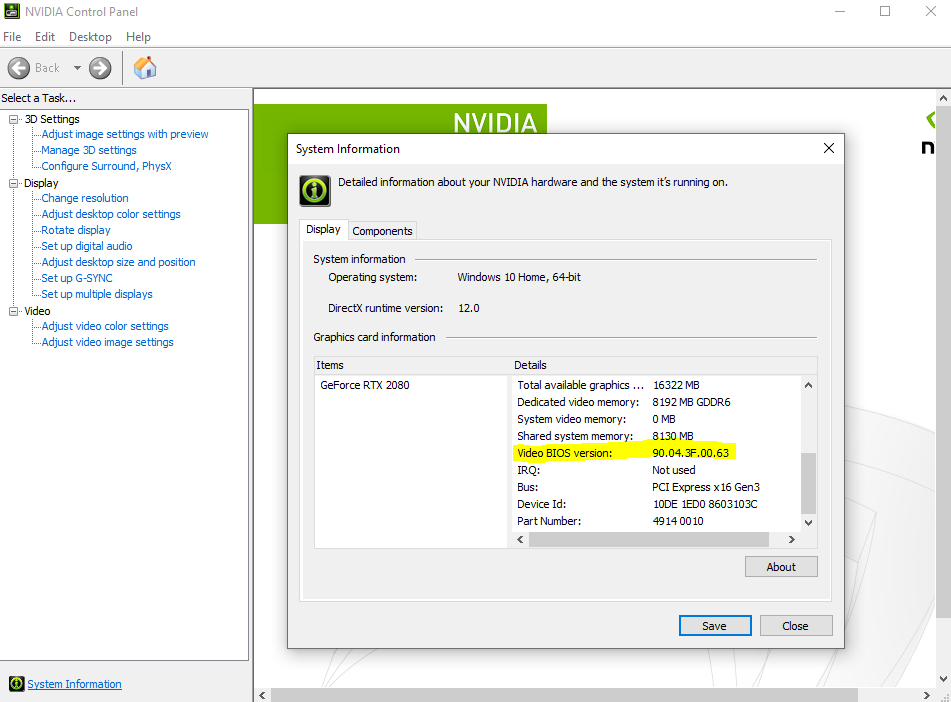Click the System Information icon at bottom left
951x702 pixels.
(16, 684)
